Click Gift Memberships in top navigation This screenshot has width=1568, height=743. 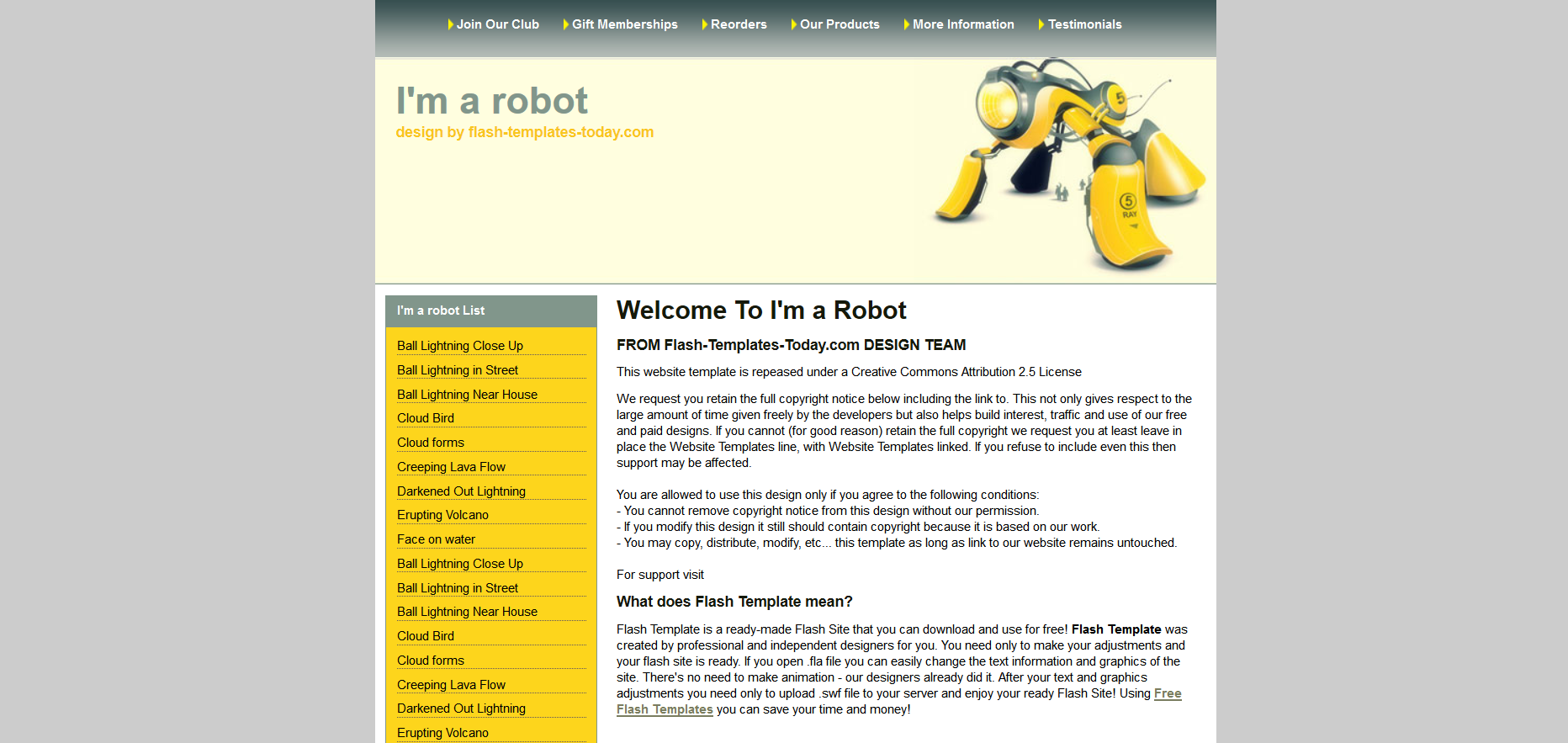click(623, 24)
